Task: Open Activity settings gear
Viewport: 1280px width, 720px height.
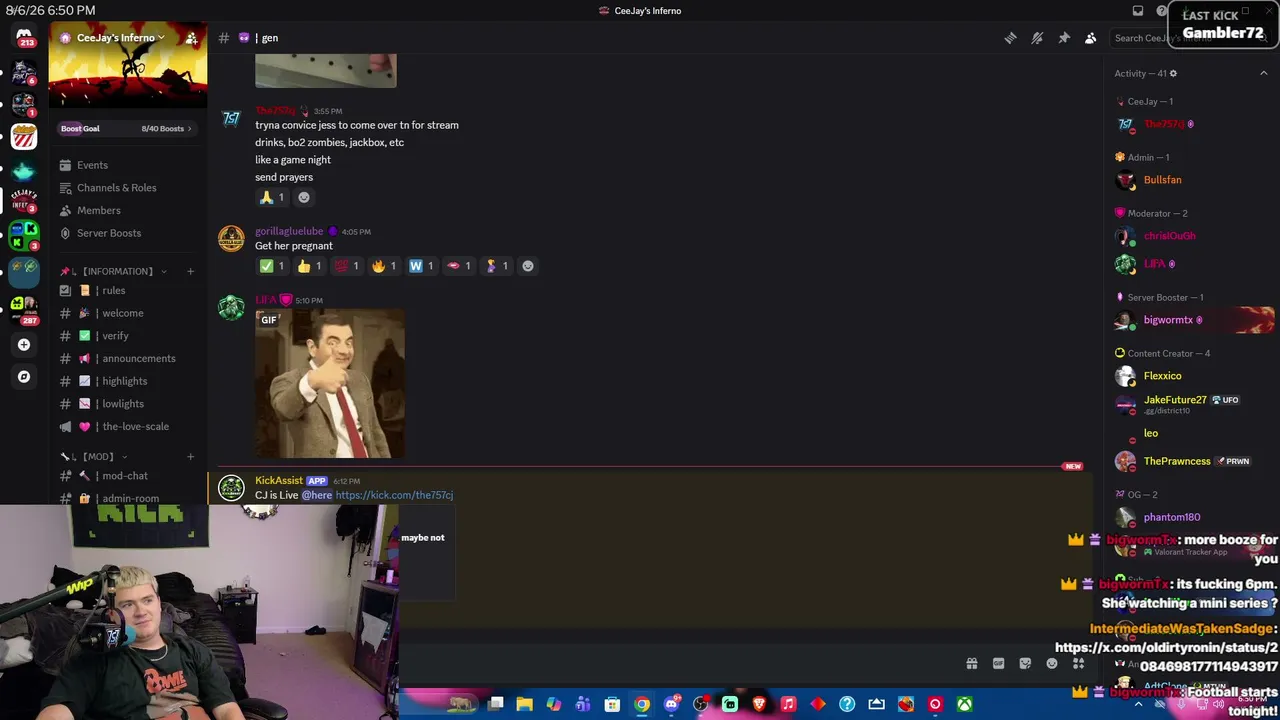Action: pyautogui.click(x=1173, y=73)
